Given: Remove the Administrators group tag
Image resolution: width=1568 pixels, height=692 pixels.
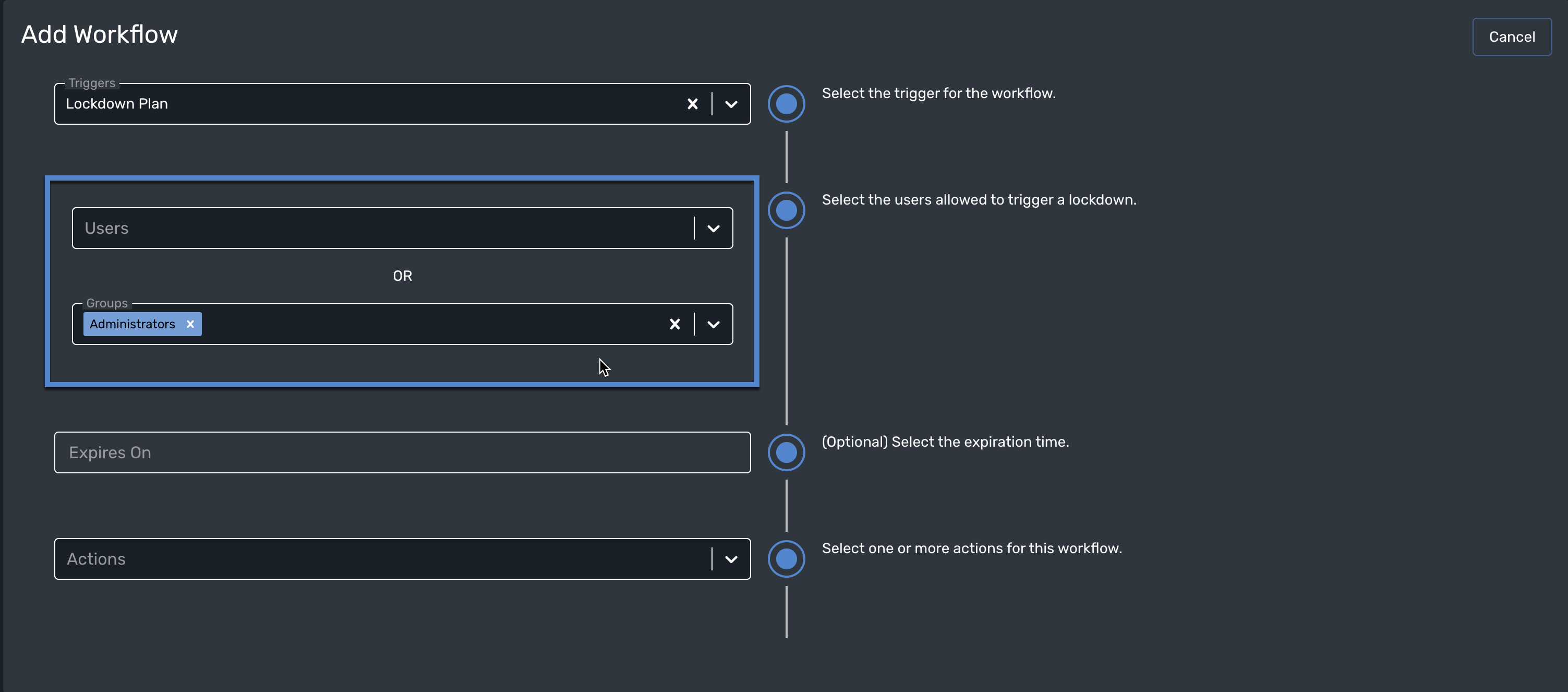Looking at the screenshot, I should pos(189,324).
